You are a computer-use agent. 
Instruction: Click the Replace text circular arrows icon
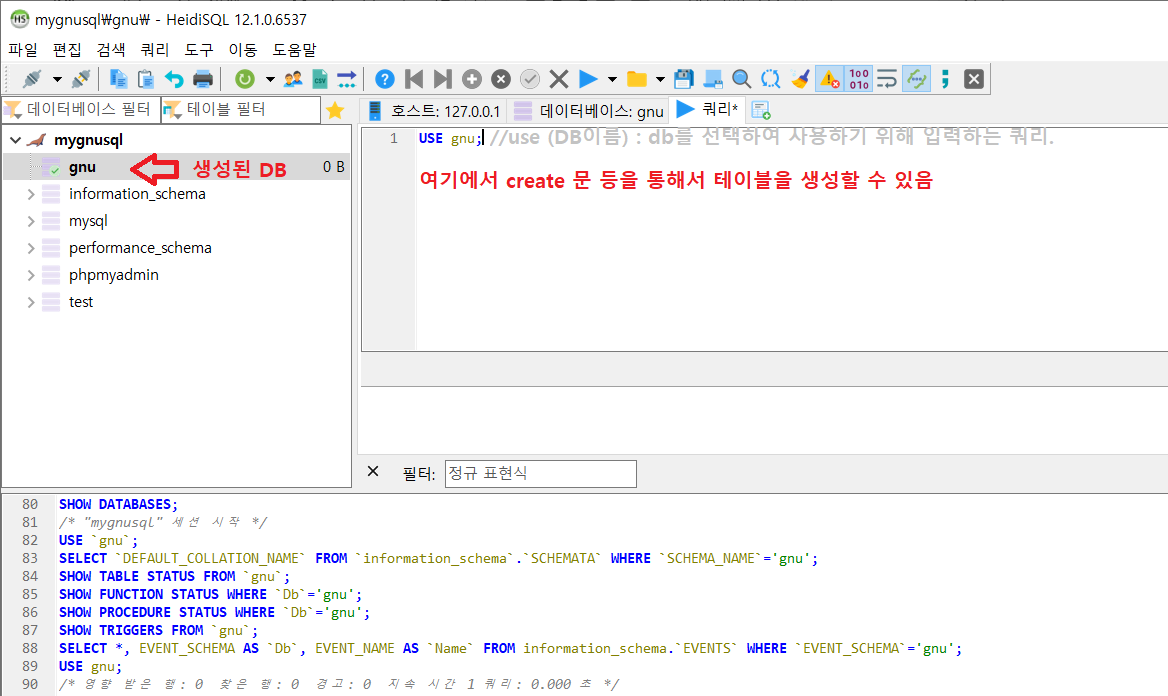[x=770, y=79]
